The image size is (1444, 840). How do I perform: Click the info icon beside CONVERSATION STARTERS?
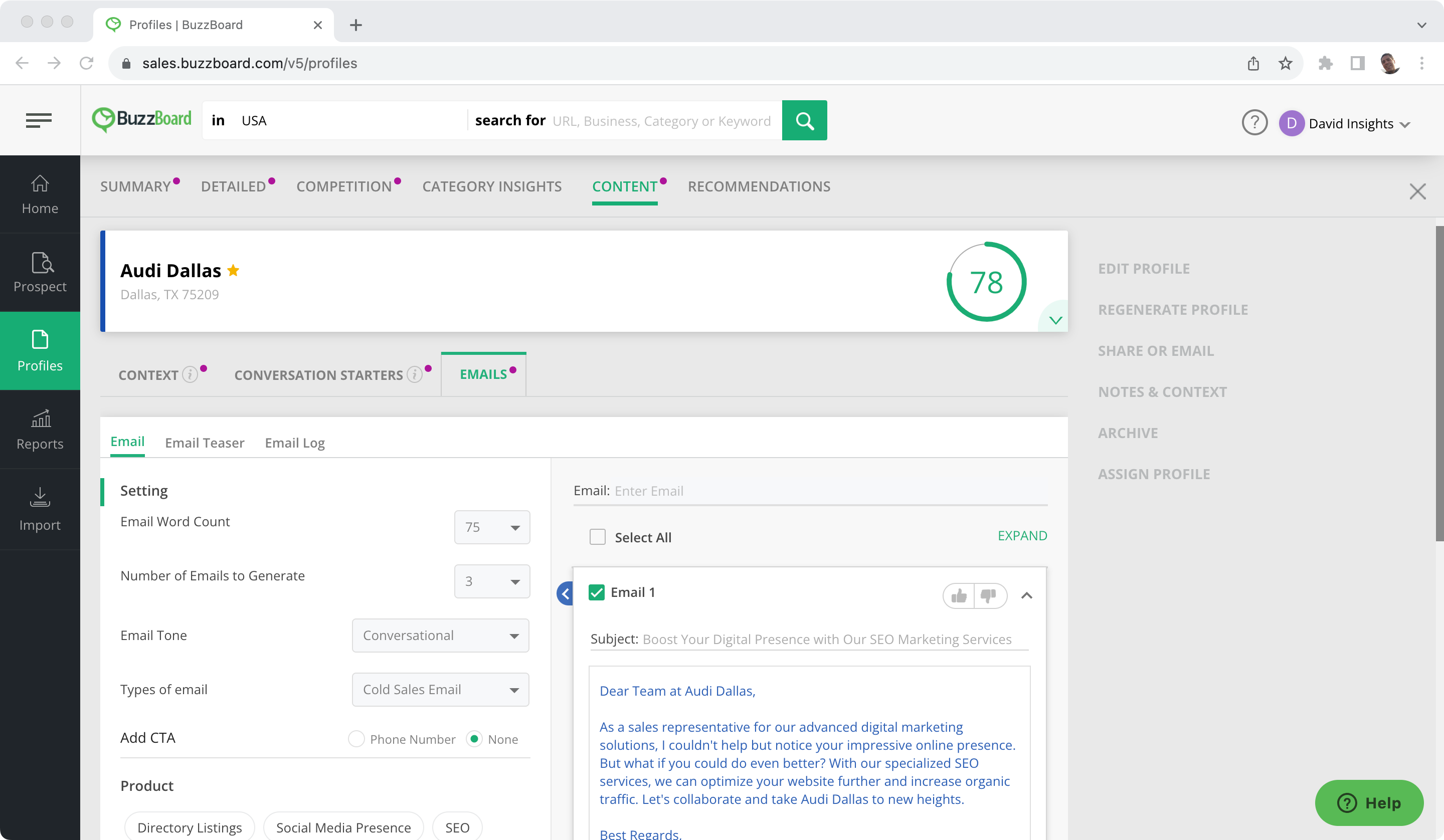point(414,375)
